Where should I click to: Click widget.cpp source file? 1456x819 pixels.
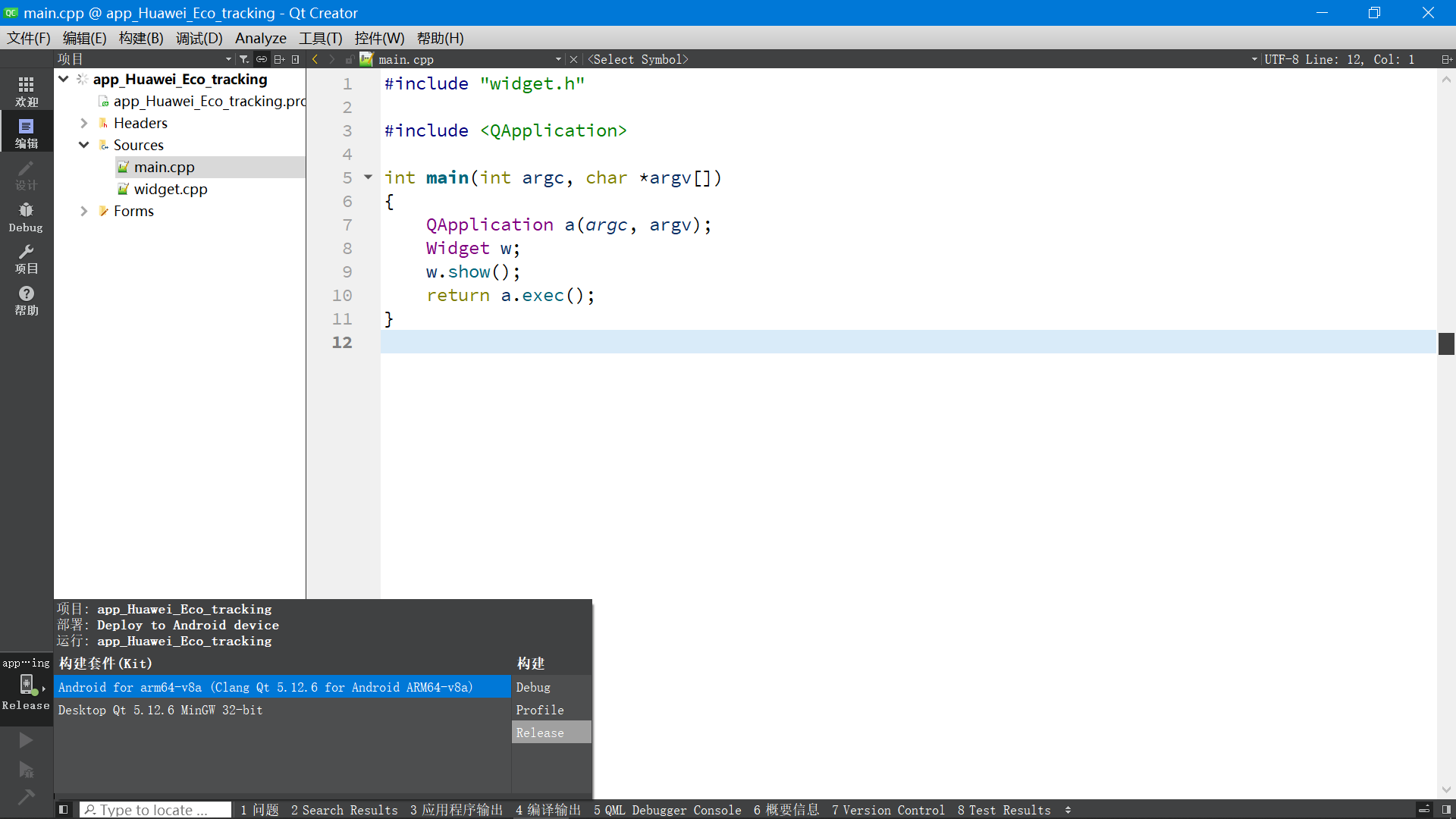pos(170,189)
